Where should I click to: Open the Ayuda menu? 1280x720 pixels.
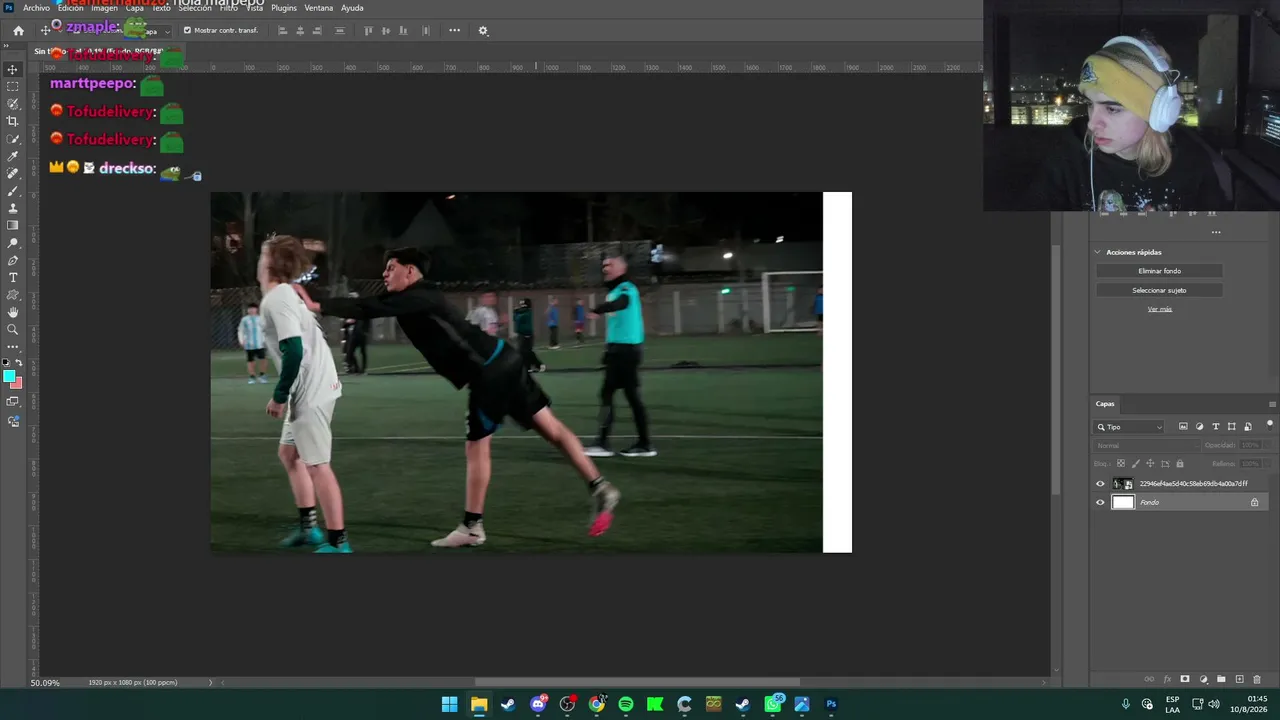(352, 8)
